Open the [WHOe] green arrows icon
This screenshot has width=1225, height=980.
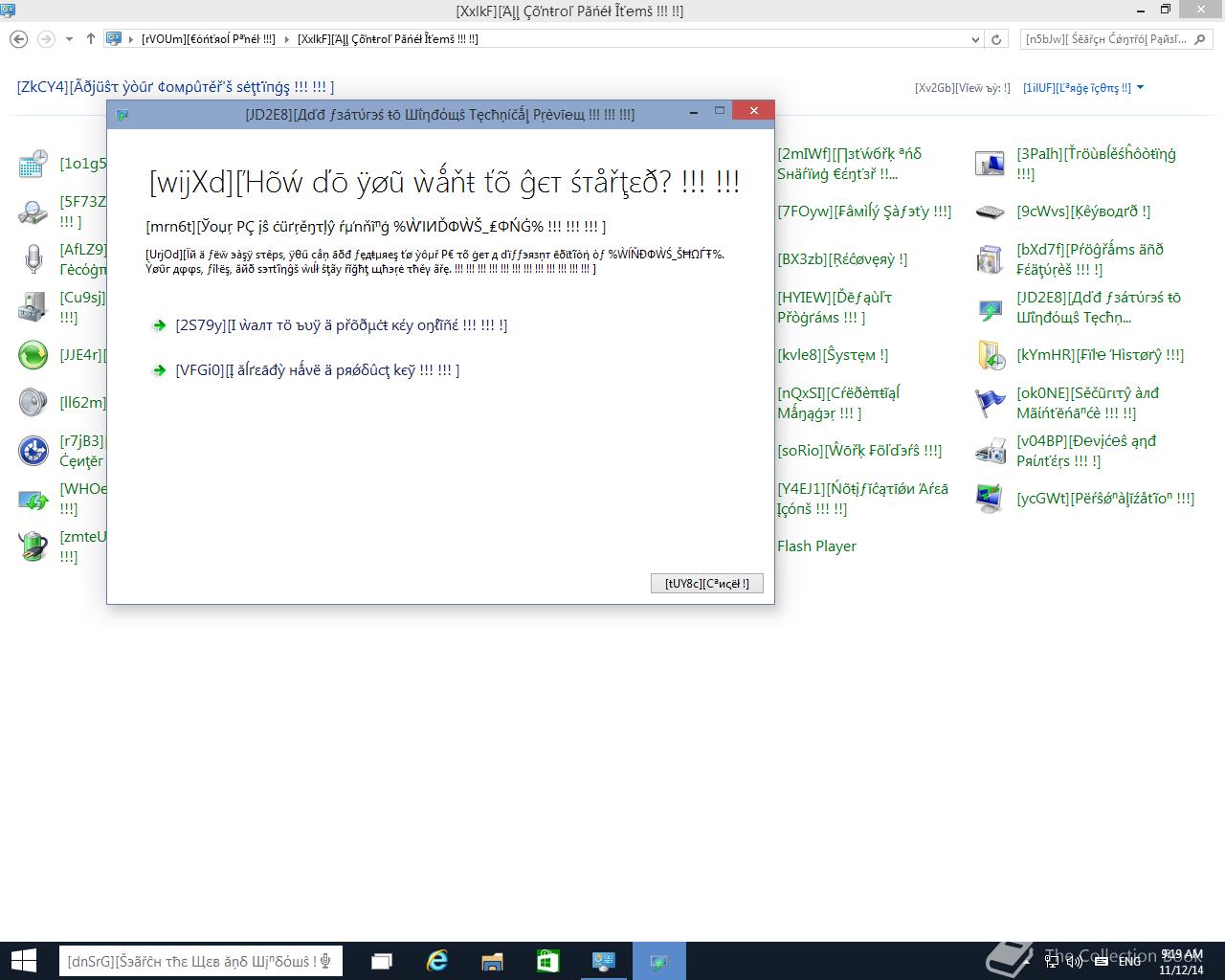[33, 499]
